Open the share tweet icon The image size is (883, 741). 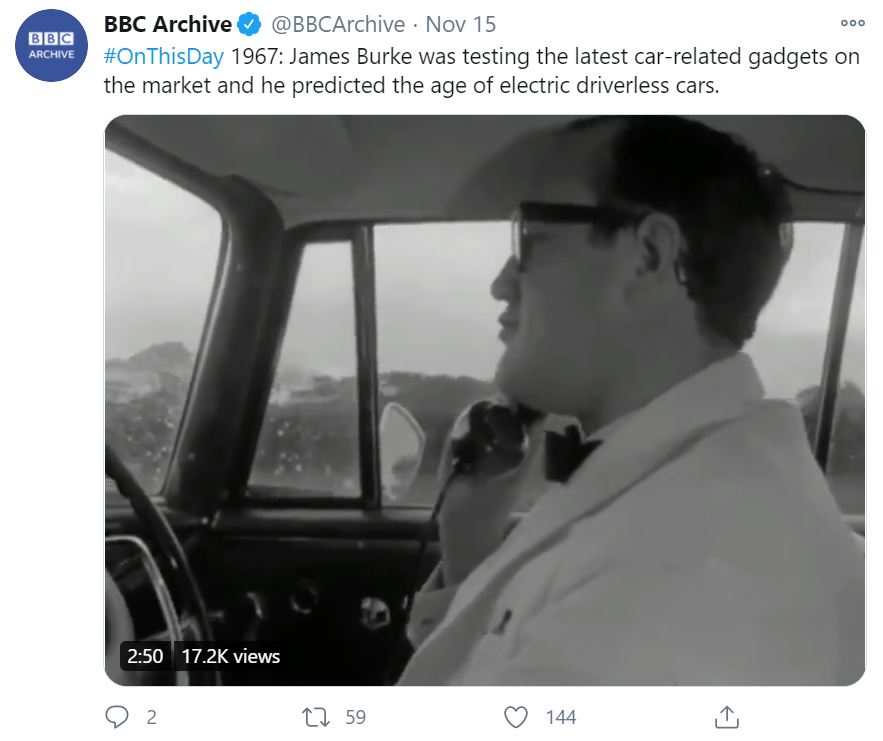pos(726,717)
